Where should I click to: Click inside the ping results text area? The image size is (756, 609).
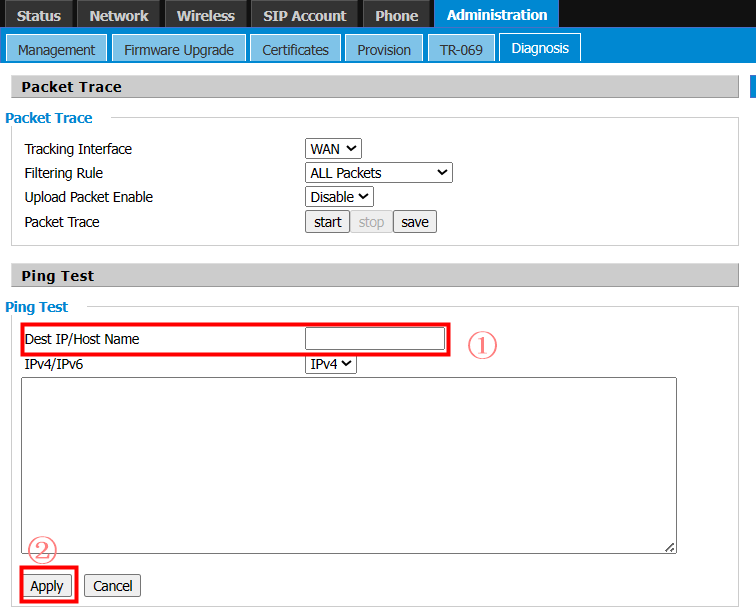[349, 465]
